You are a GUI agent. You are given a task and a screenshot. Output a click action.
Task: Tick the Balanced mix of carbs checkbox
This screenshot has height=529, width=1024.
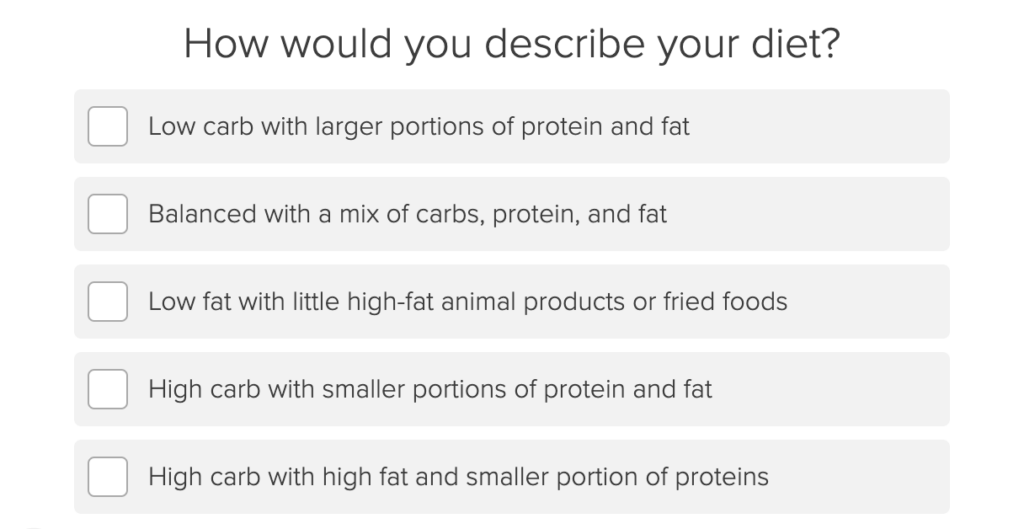(x=108, y=214)
